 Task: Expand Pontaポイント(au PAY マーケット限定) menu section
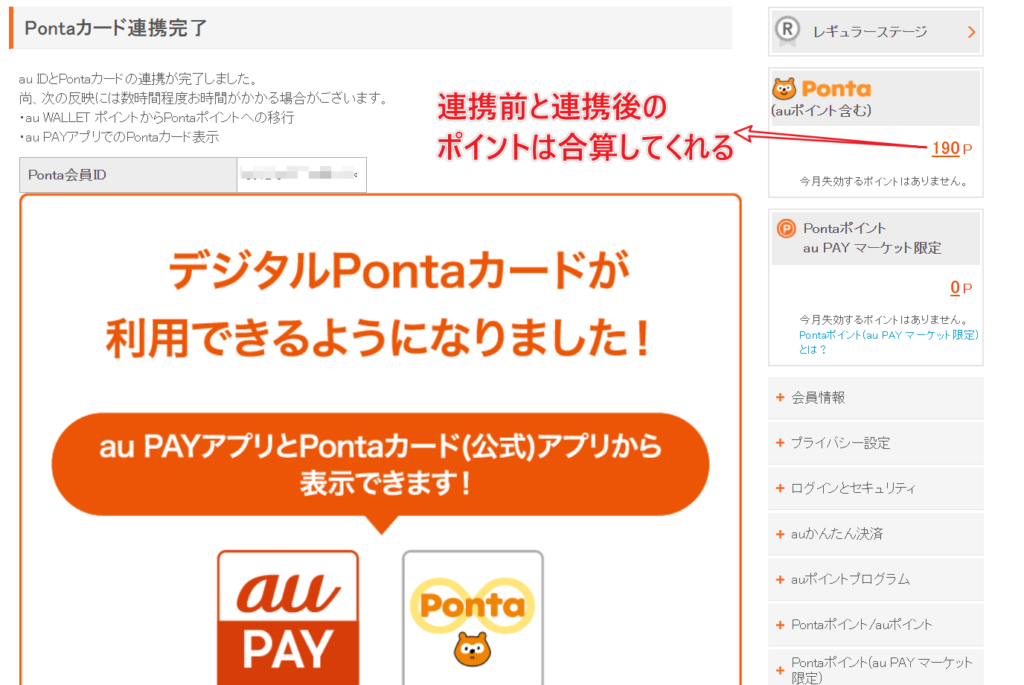point(875,669)
